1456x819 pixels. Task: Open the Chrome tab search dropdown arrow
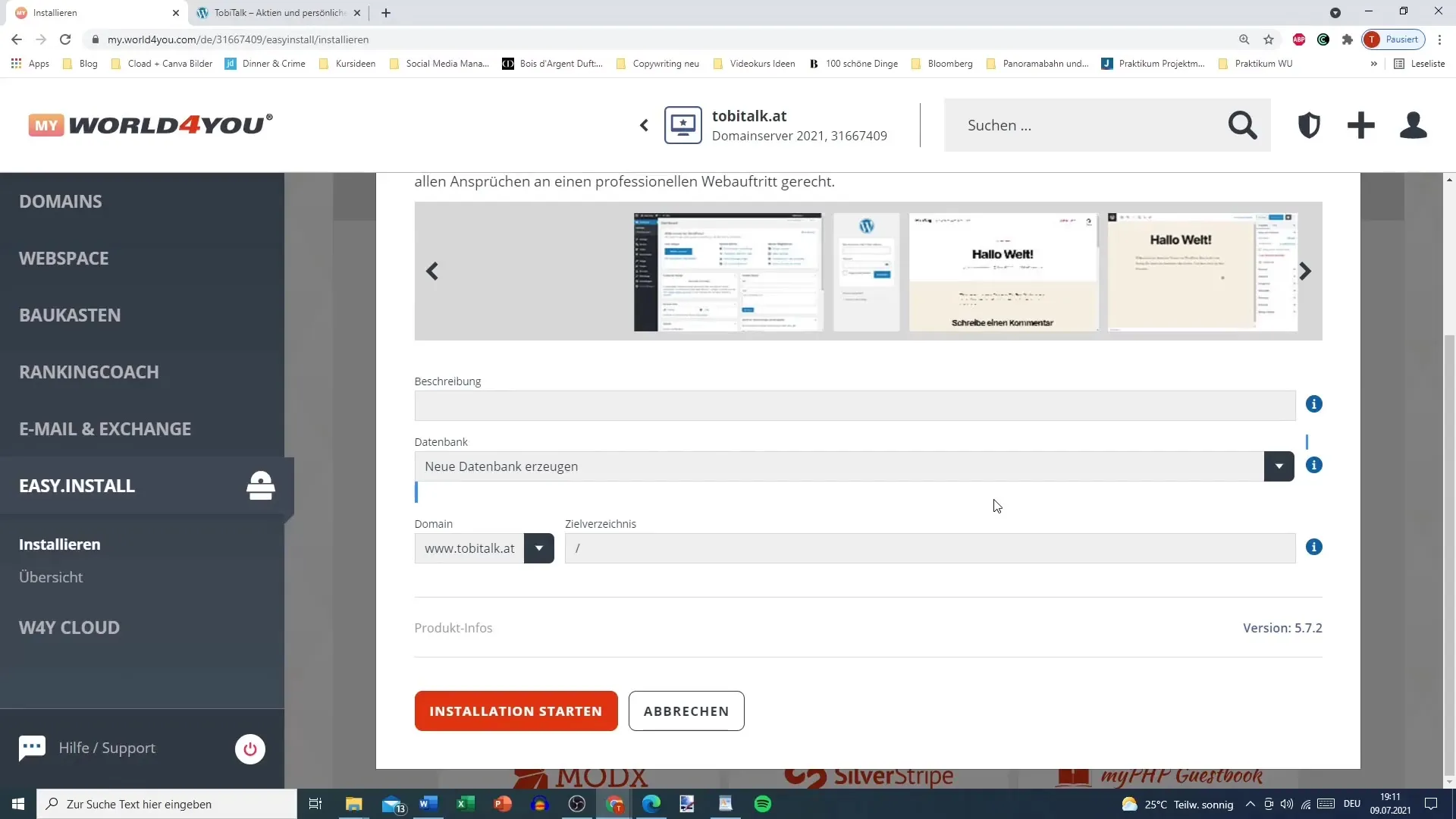[x=1335, y=13]
